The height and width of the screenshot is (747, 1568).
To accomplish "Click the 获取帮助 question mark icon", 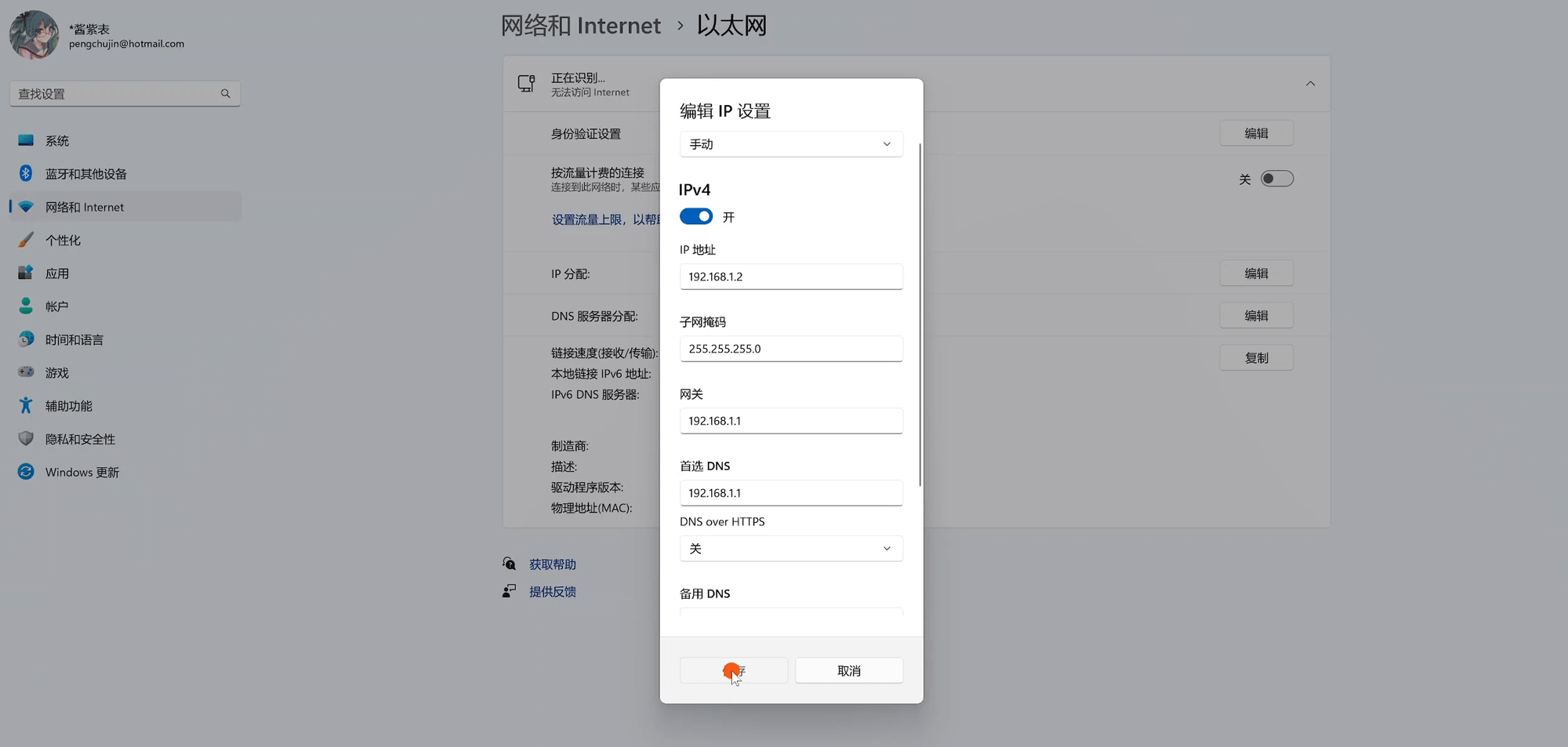I will tap(509, 563).
